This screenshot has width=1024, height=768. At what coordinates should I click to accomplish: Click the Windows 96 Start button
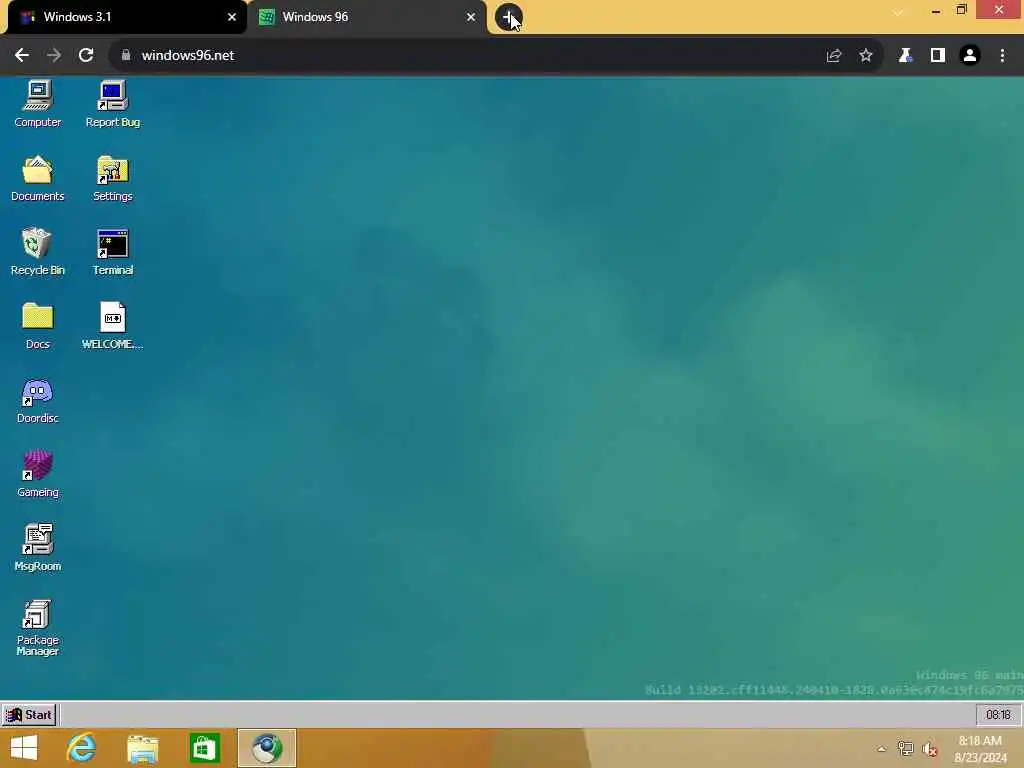(x=29, y=715)
